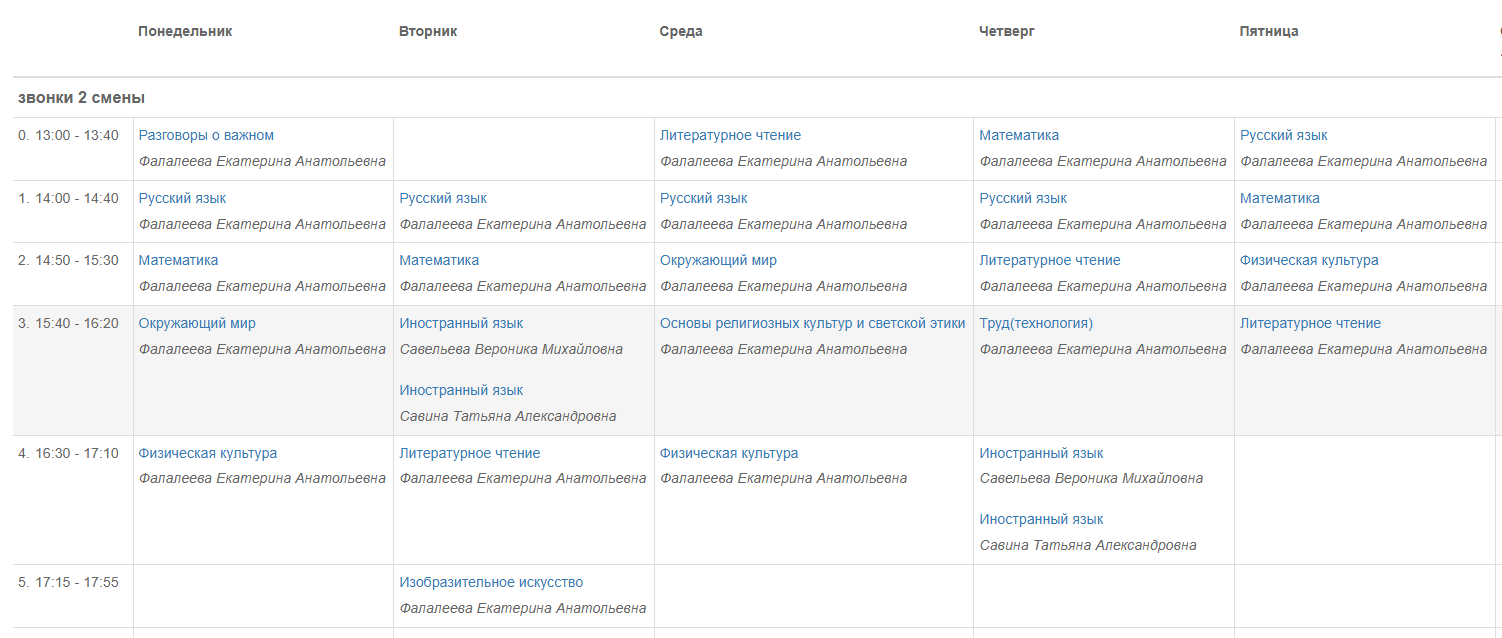This screenshot has height=638, width=1502.
Task: Open Friday's Литературное чтение at 15:40
Action: point(1310,323)
